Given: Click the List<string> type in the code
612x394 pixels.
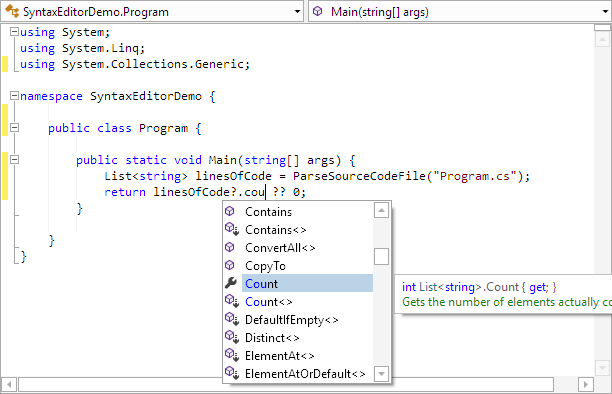Looking at the screenshot, I should (x=146, y=176).
